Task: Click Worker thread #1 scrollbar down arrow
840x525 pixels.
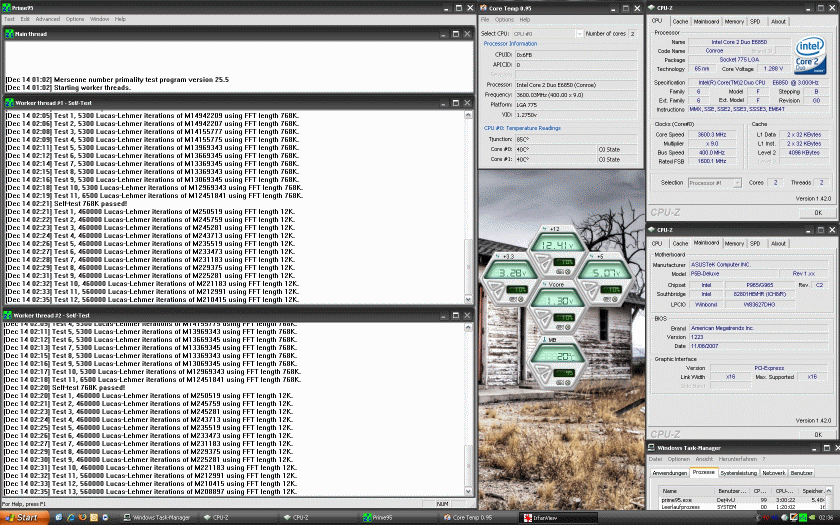Action: tap(468, 299)
